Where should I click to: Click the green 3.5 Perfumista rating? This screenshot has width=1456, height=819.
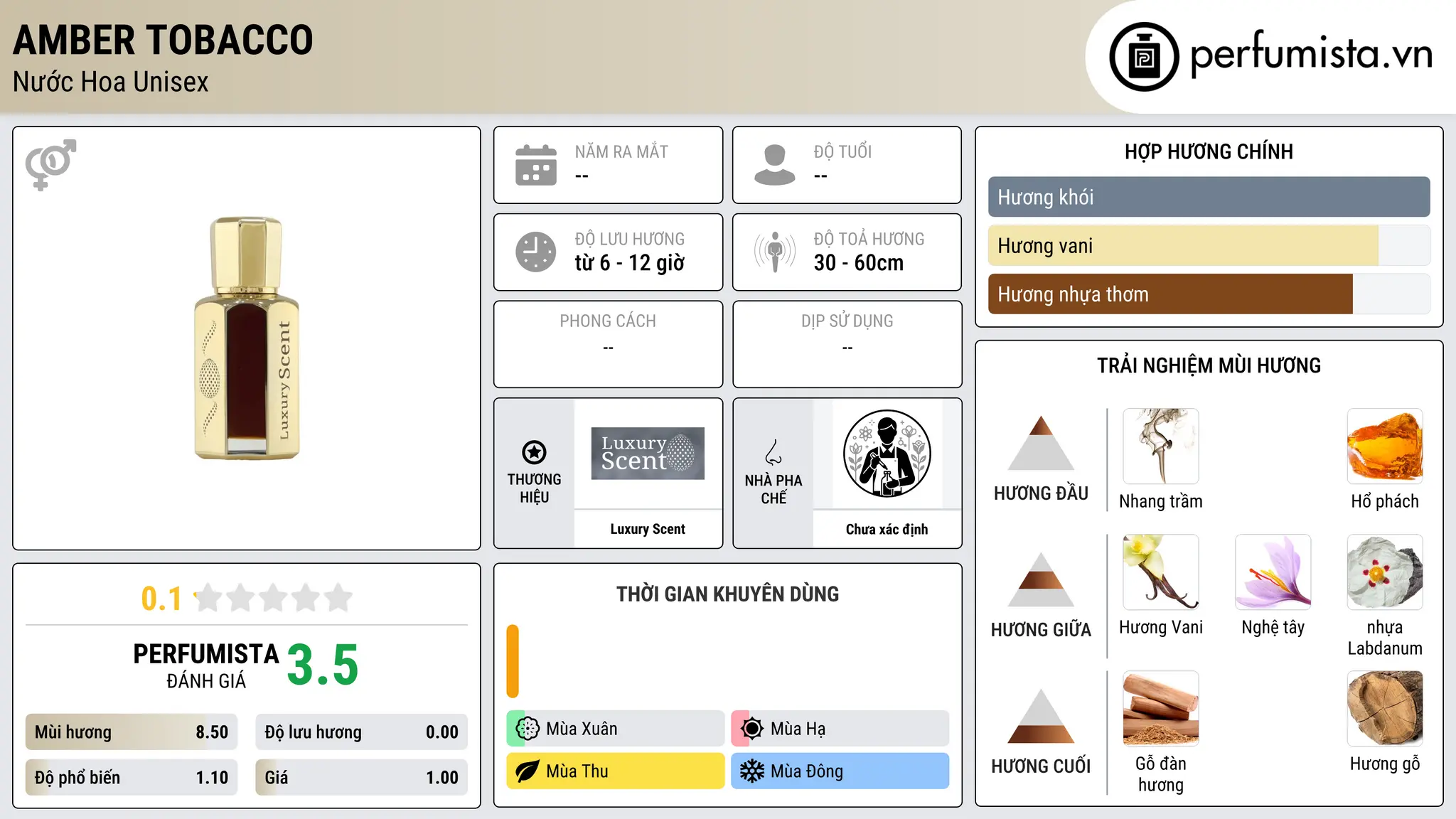pyautogui.click(x=323, y=665)
